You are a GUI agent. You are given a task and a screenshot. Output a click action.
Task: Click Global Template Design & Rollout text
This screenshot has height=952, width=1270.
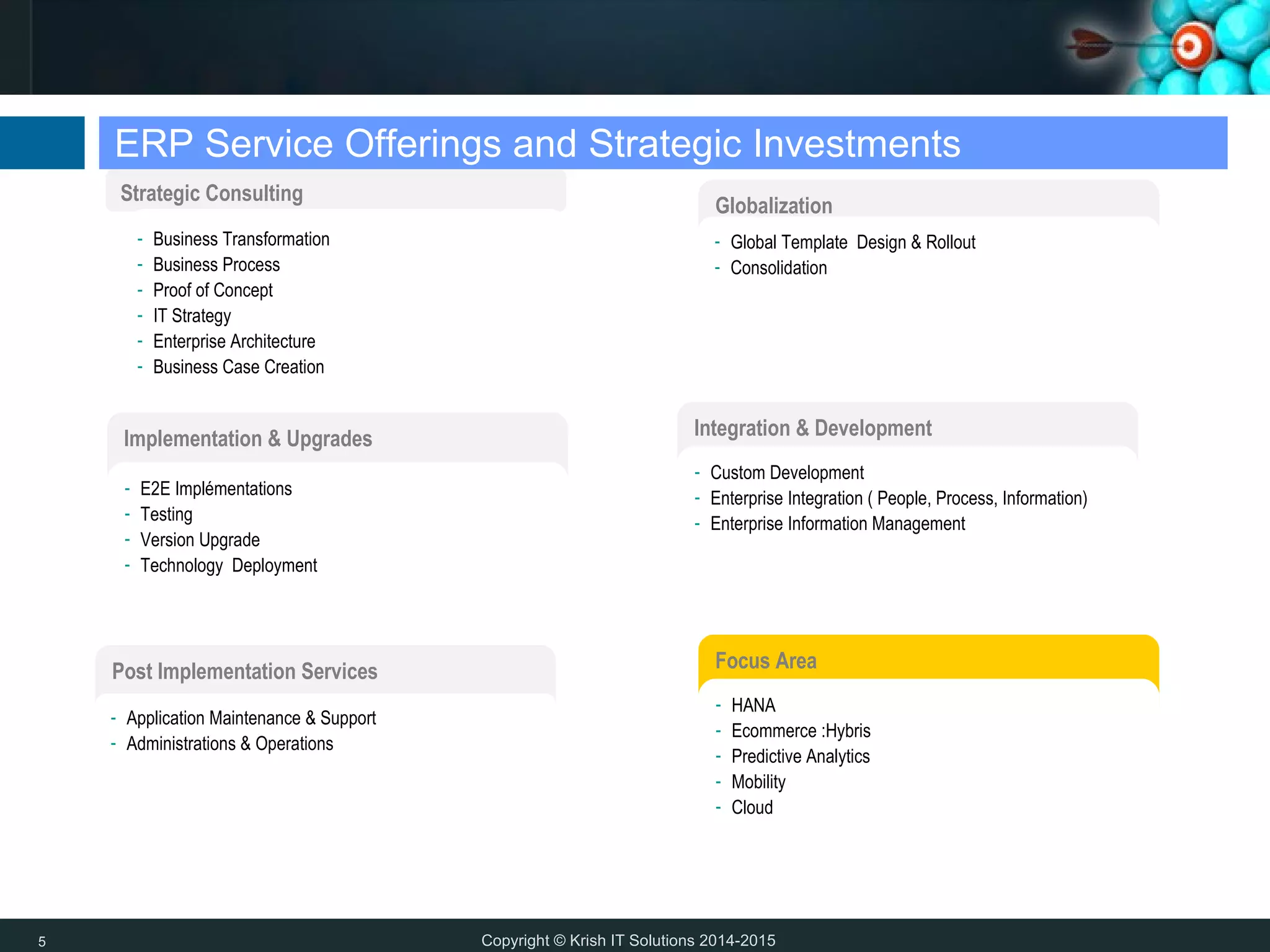pyautogui.click(x=853, y=242)
